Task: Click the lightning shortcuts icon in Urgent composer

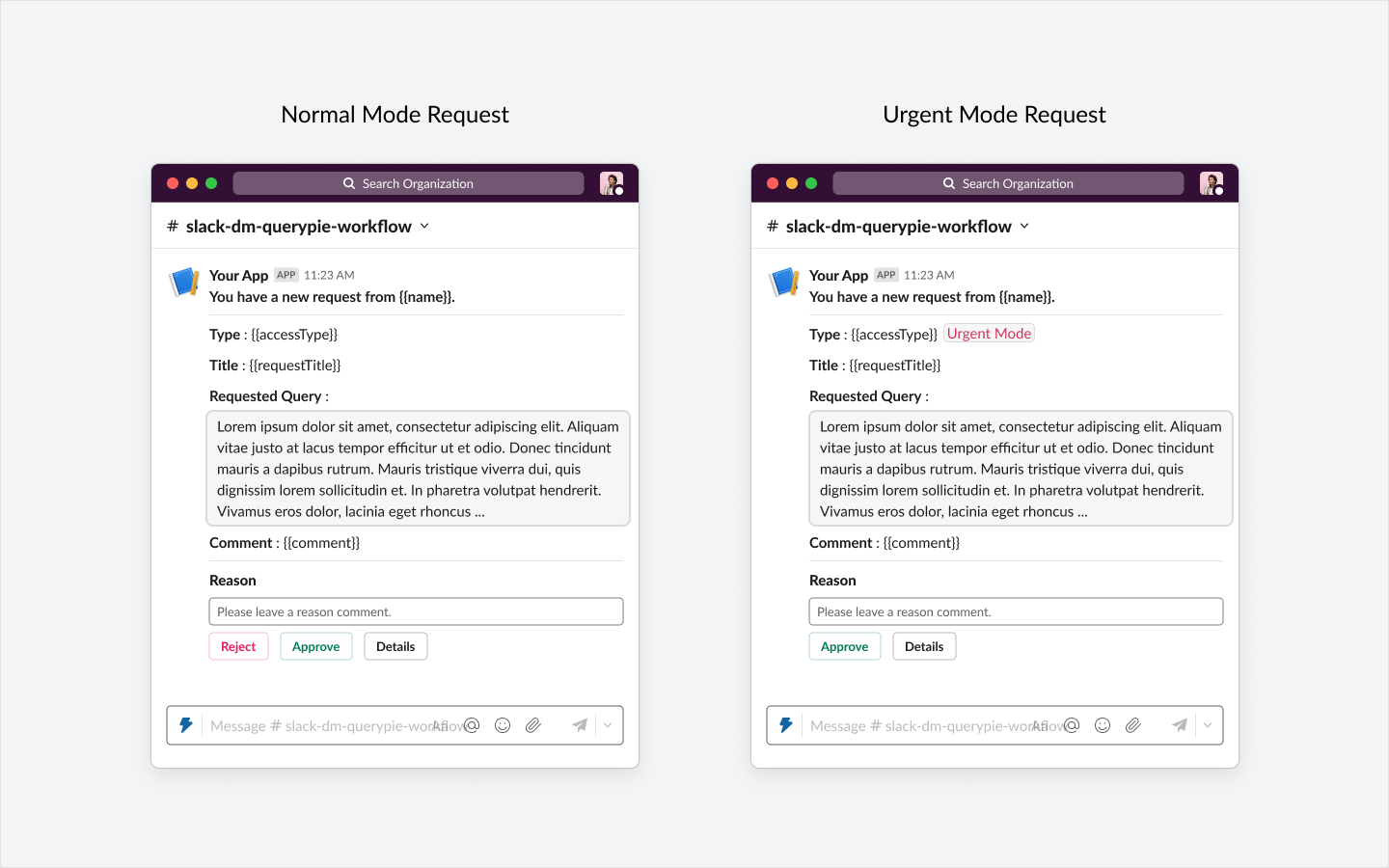Action: pyautogui.click(x=786, y=724)
